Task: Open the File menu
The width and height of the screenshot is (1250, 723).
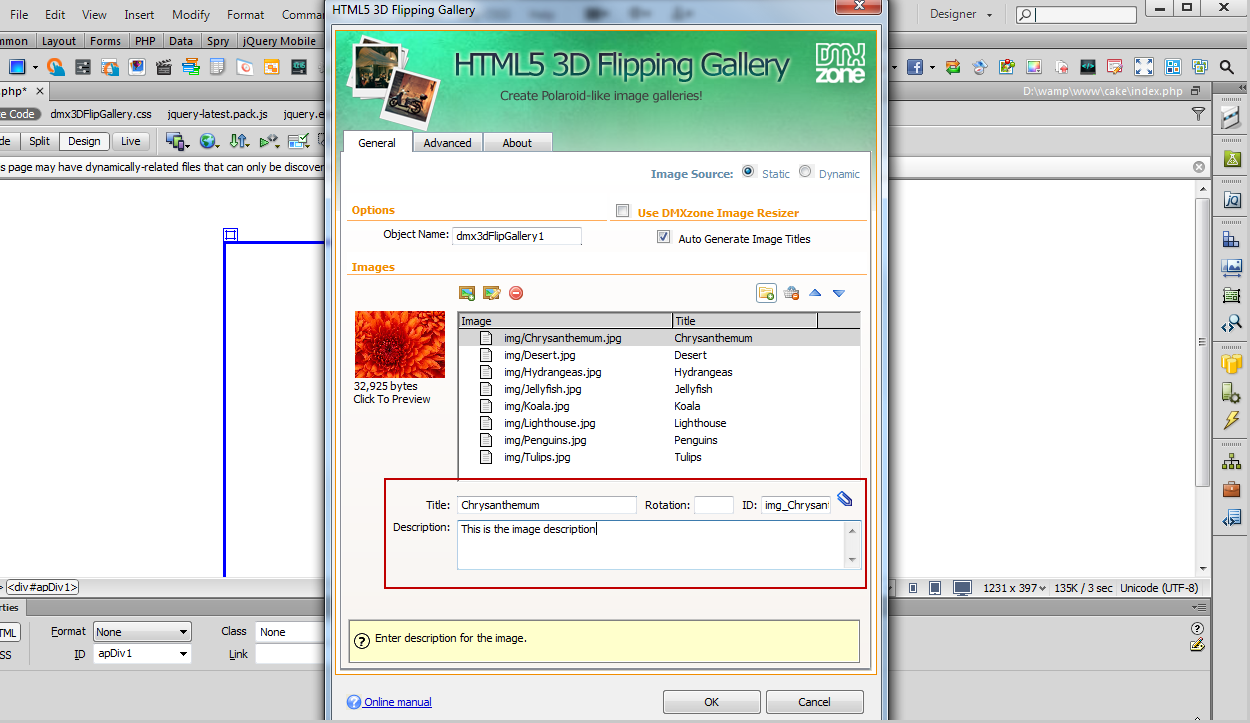Action: pyautogui.click(x=19, y=15)
